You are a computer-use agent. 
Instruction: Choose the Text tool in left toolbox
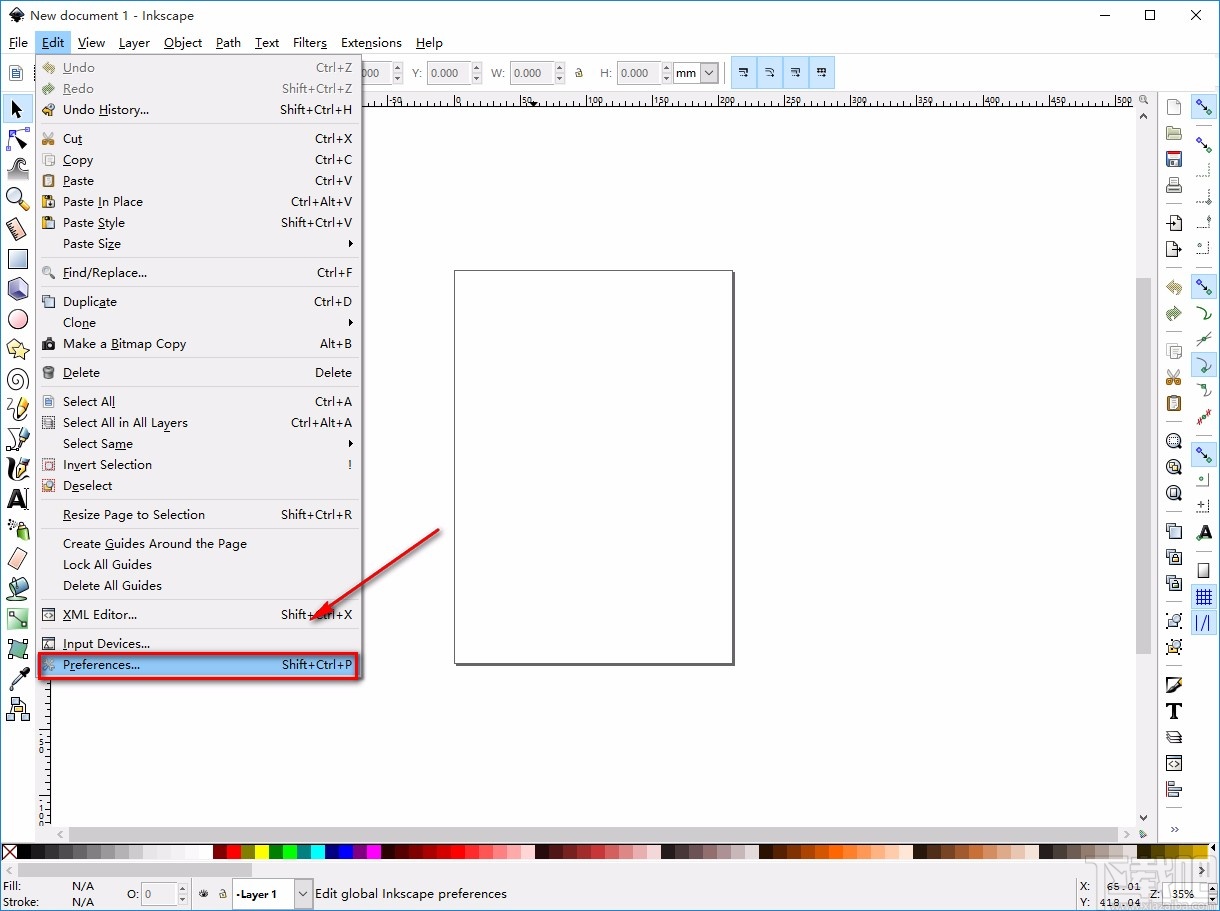pyautogui.click(x=17, y=498)
